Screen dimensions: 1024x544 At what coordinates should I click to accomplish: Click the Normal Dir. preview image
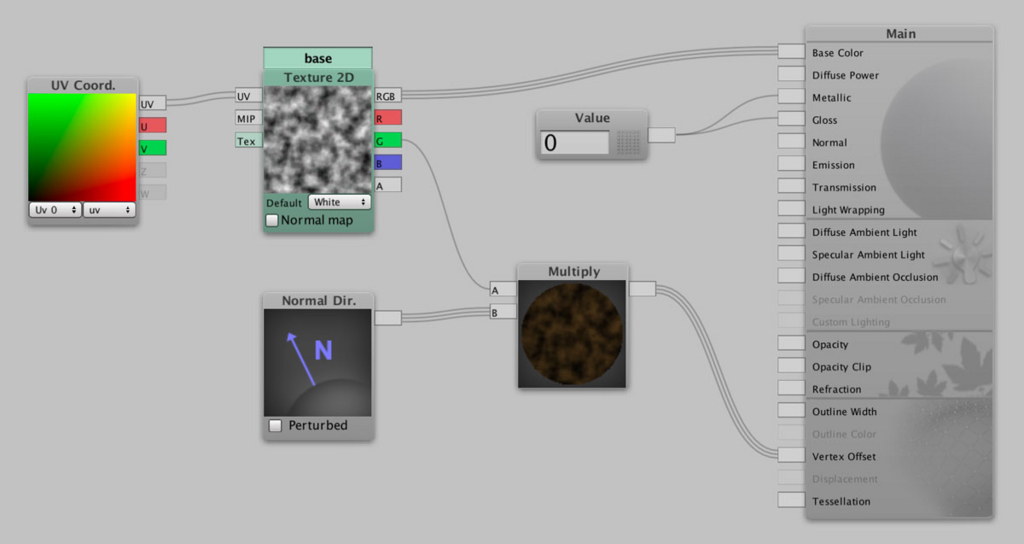317,362
